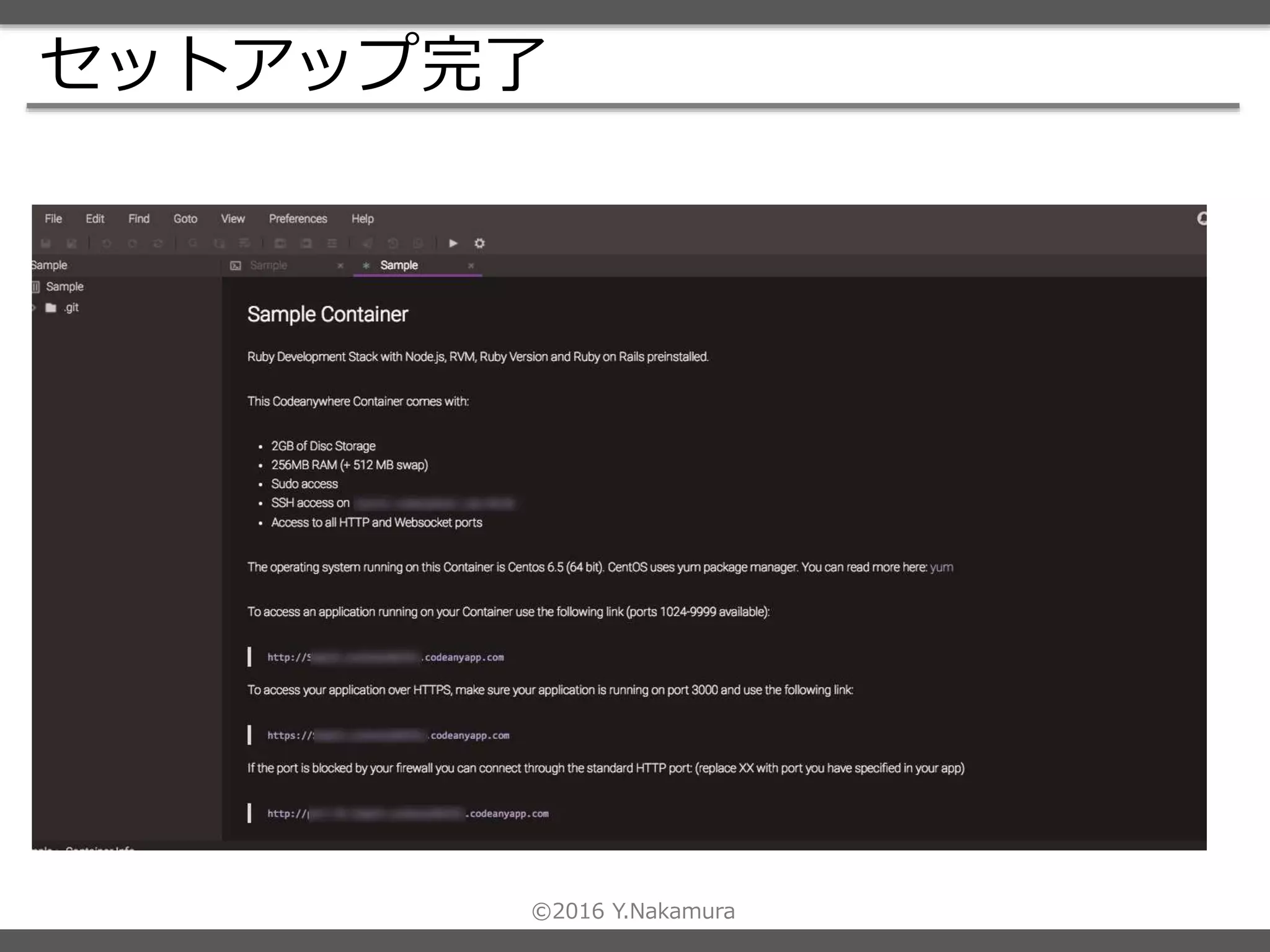
Task: Select the Sample connection in file tree
Action: [64, 287]
